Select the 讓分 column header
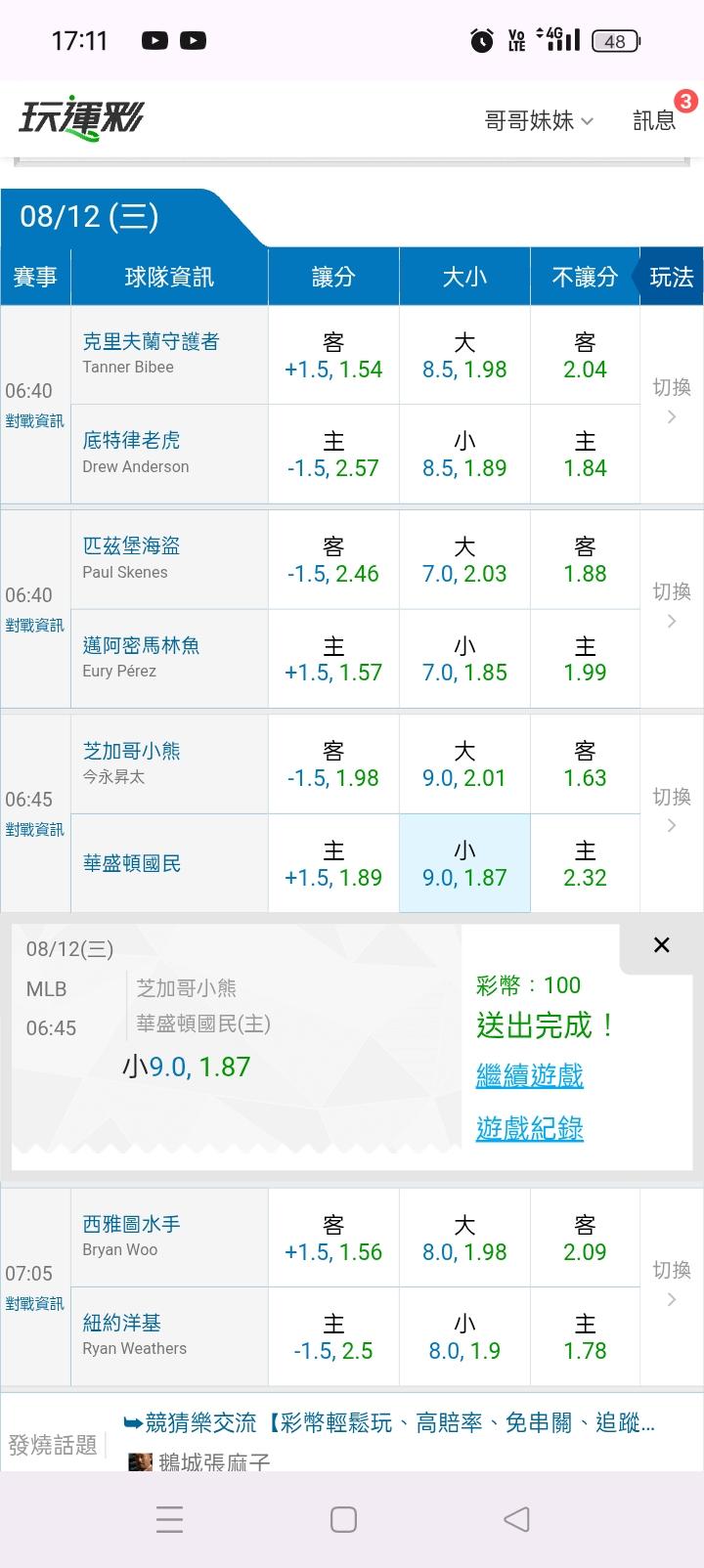The width and height of the screenshot is (704, 1568). coord(333,277)
